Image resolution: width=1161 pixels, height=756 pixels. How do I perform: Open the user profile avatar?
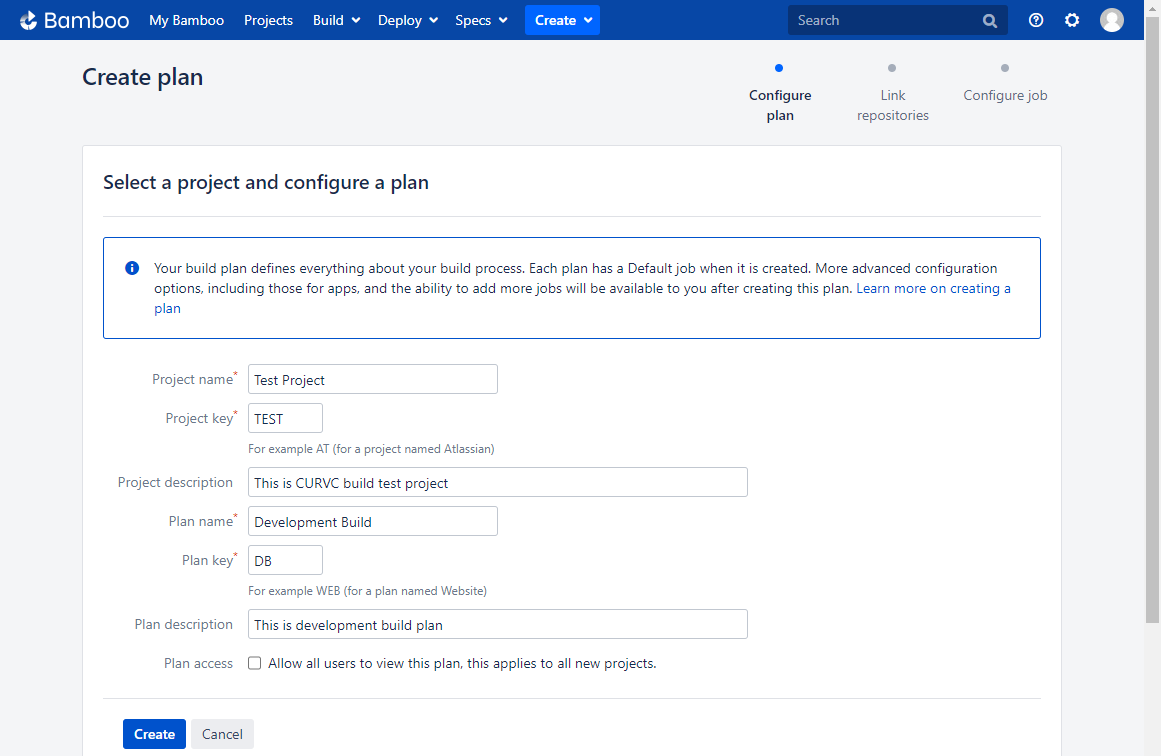coord(1111,20)
